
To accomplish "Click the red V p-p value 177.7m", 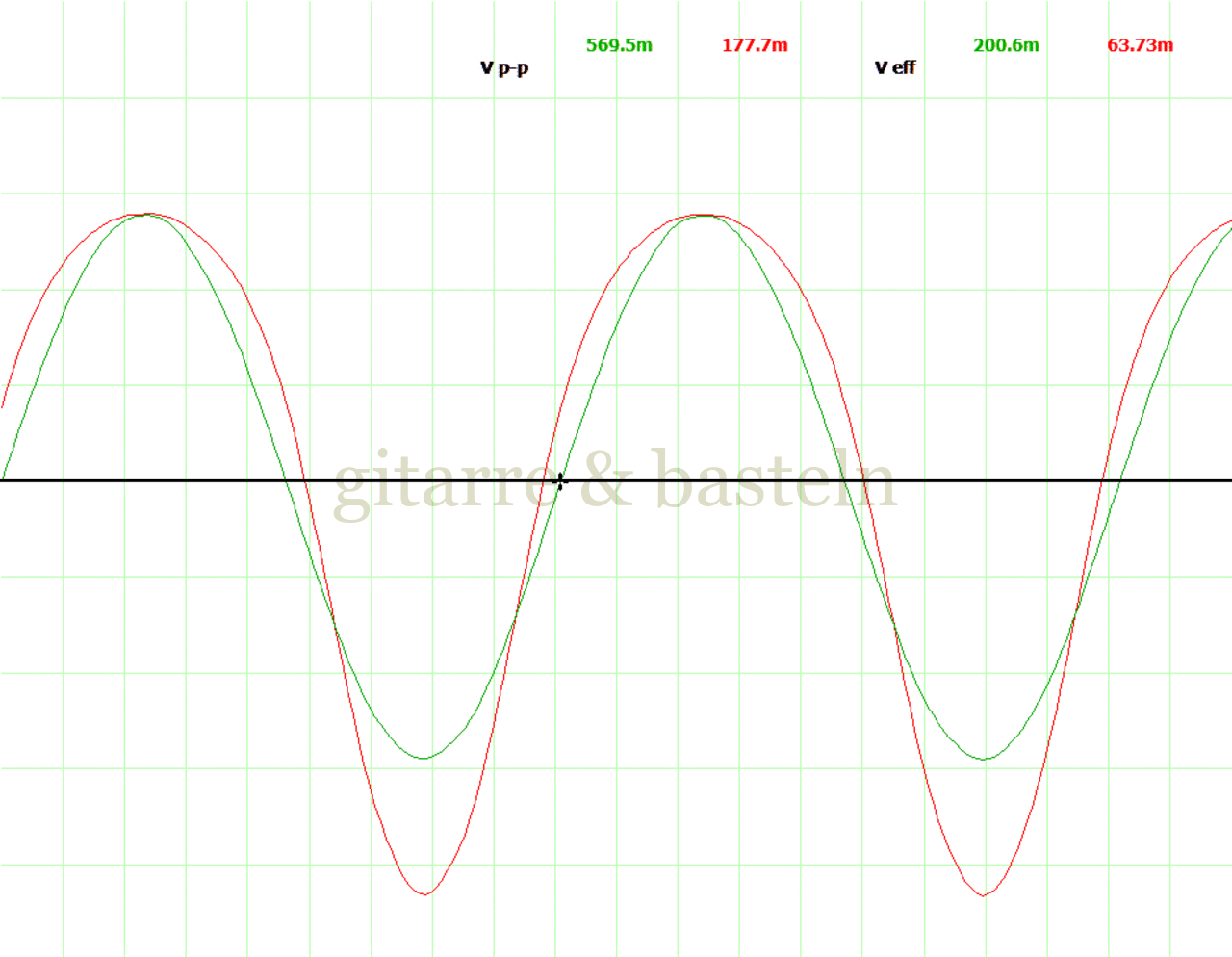I will [755, 45].
